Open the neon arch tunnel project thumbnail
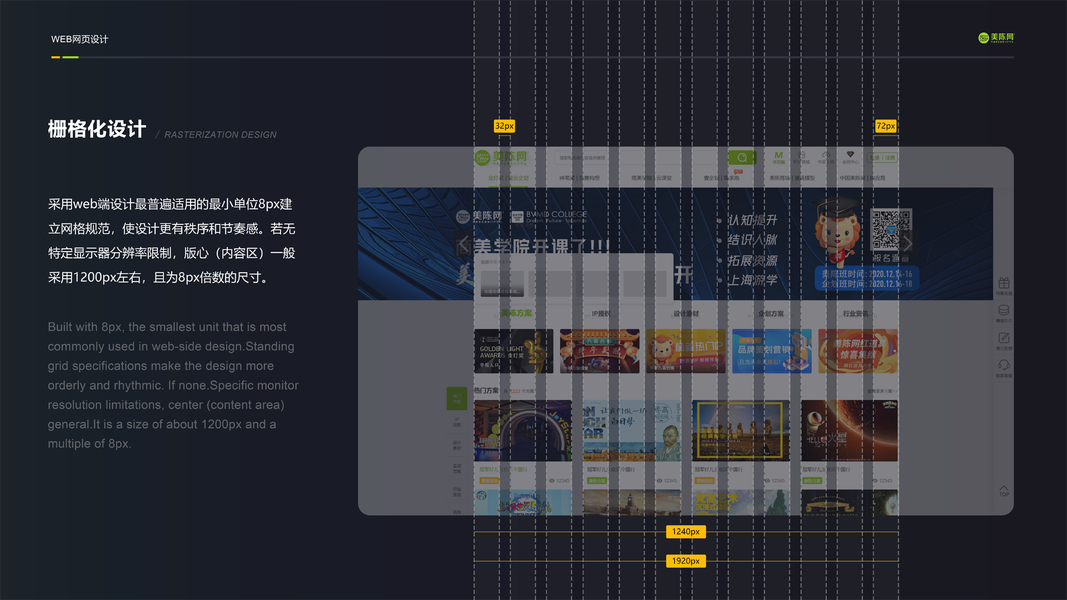The image size is (1067, 600). (x=523, y=431)
